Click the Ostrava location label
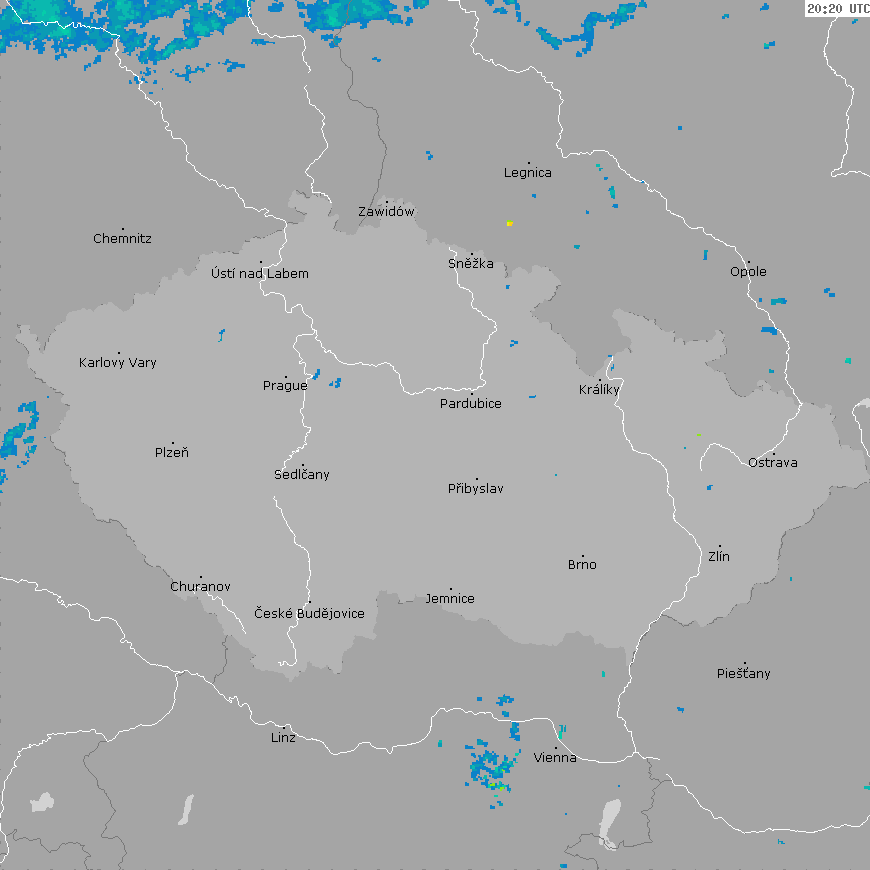This screenshot has width=870, height=870. tap(773, 463)
